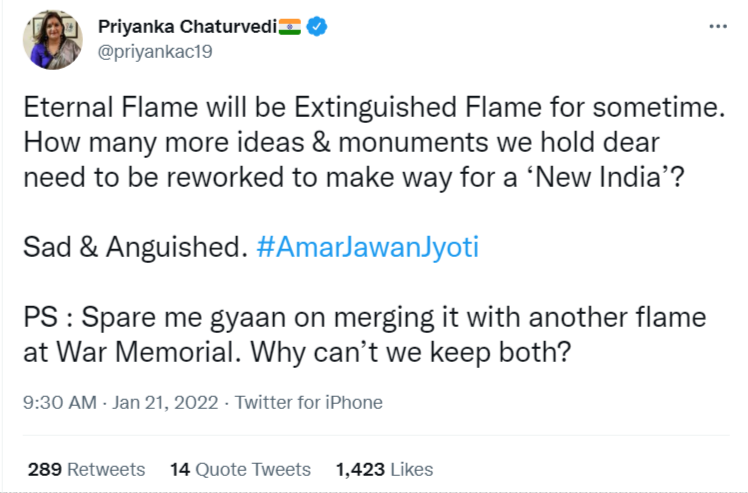
Task: Open the tweet's more options menu
Action: [717, 27]
